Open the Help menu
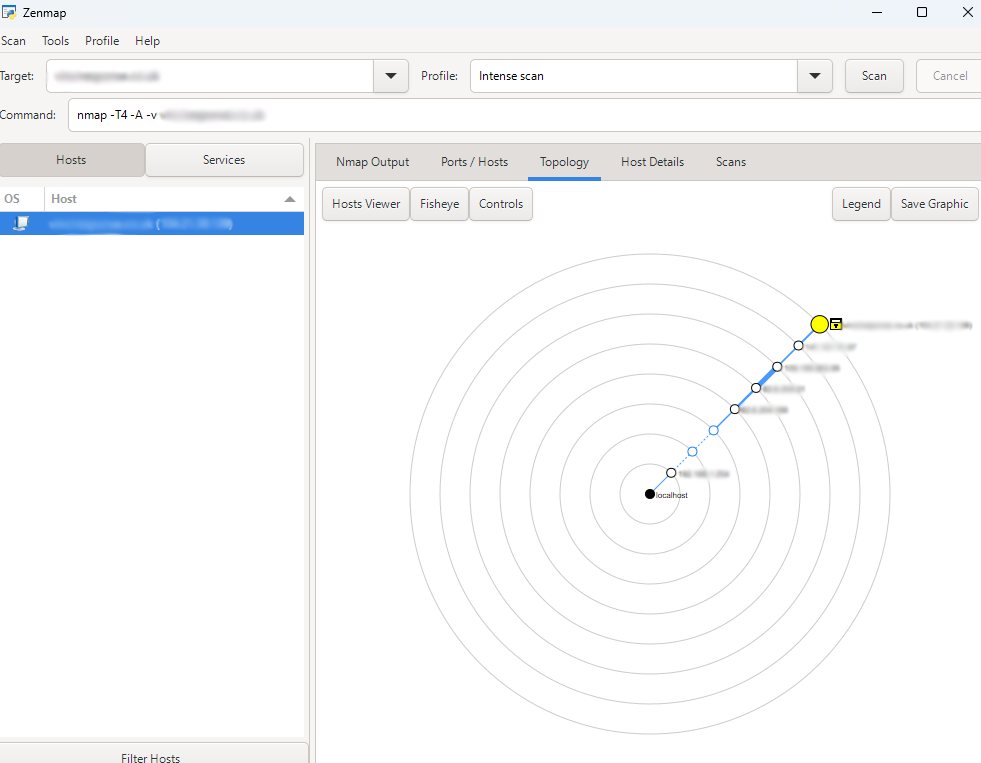The image size is (981, 763). click(147, 41)
